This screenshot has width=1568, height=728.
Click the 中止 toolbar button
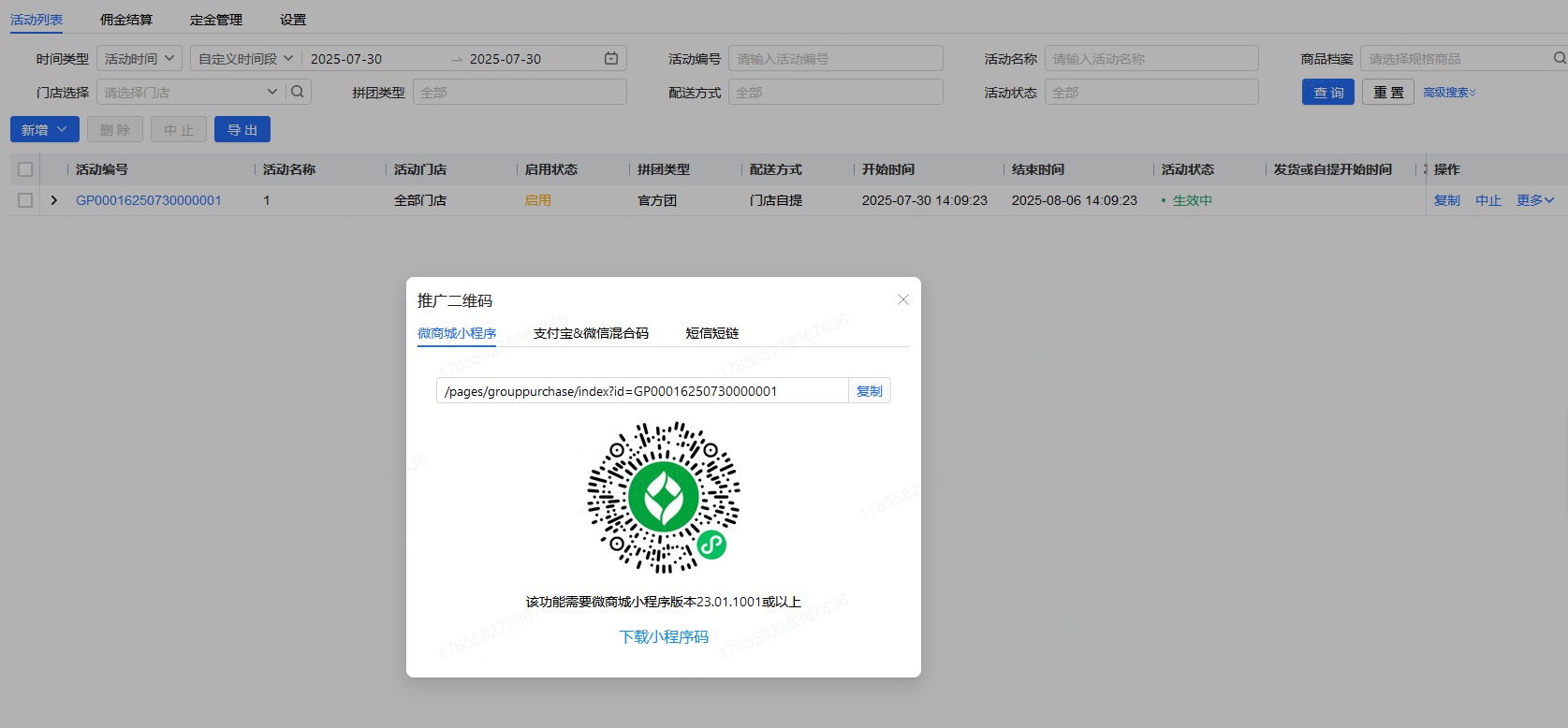179,129
